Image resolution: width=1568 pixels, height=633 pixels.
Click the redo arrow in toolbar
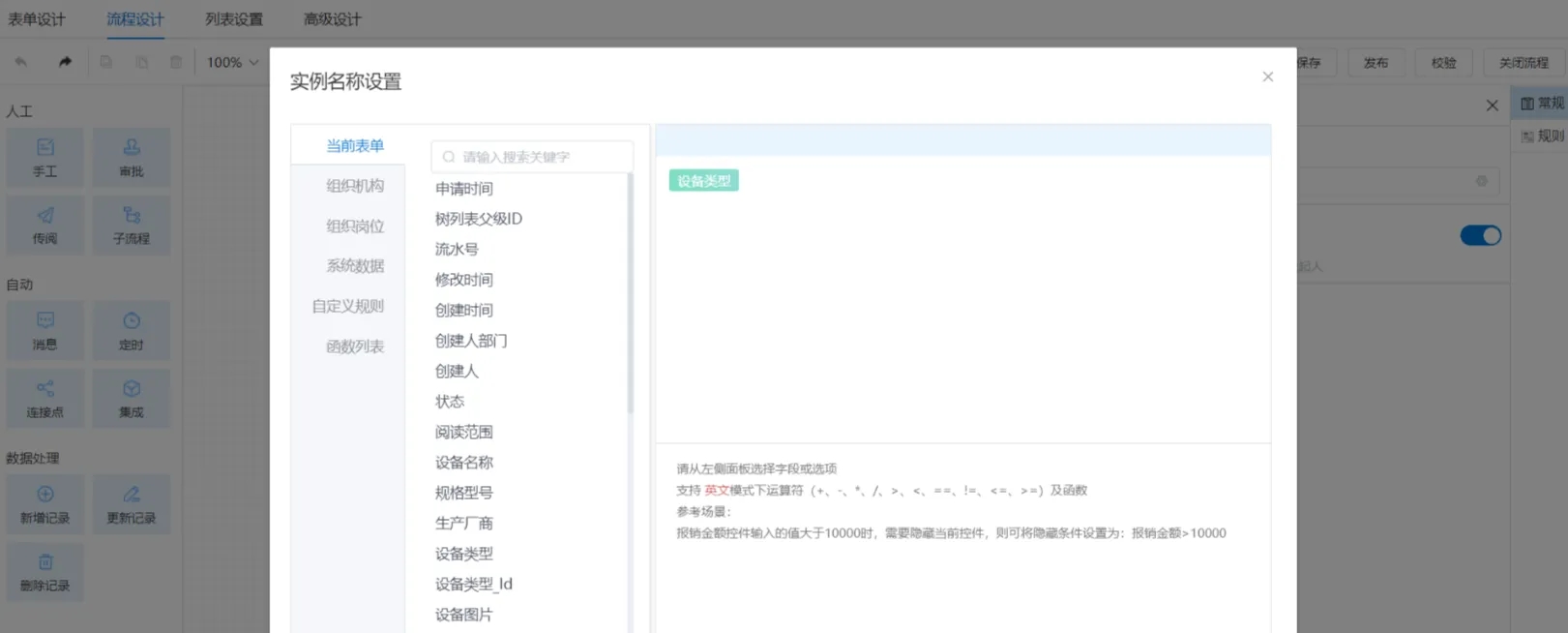coord(65,62)
